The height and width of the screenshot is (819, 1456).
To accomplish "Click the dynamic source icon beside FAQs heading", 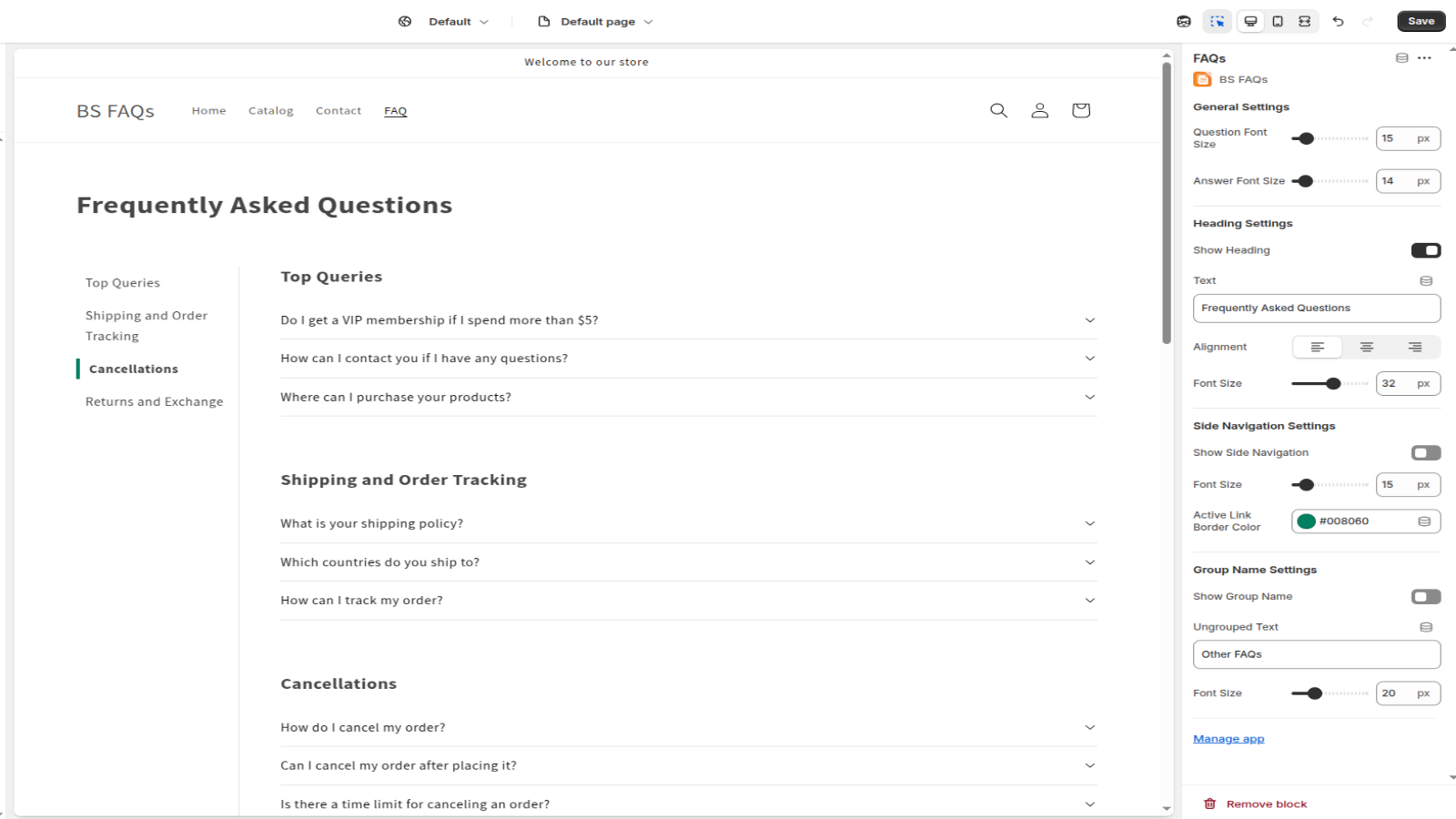I will (1400, 57).
